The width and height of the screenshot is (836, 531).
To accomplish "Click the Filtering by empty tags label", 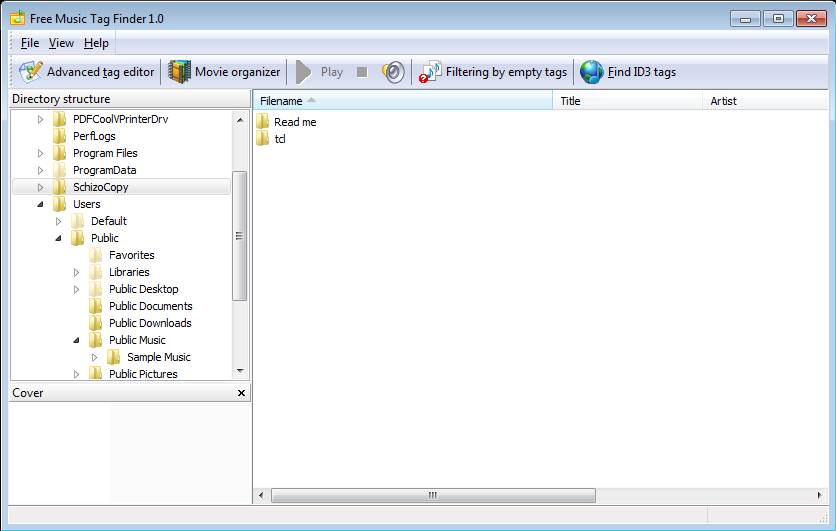I will pyautogui.click(x=507, y=72).
